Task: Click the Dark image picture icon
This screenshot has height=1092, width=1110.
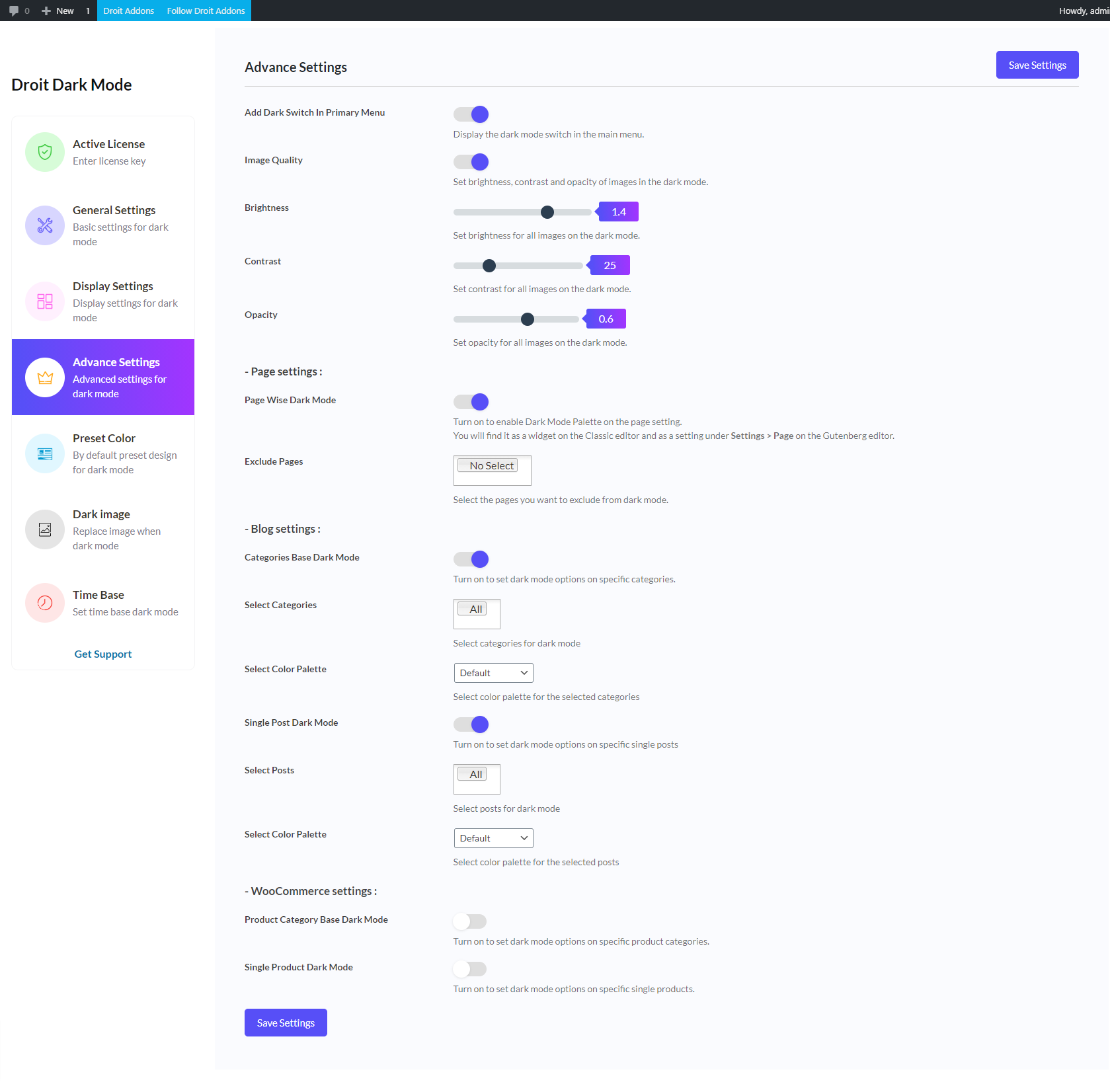Action: pyautogui.click(x=45, y=529)
